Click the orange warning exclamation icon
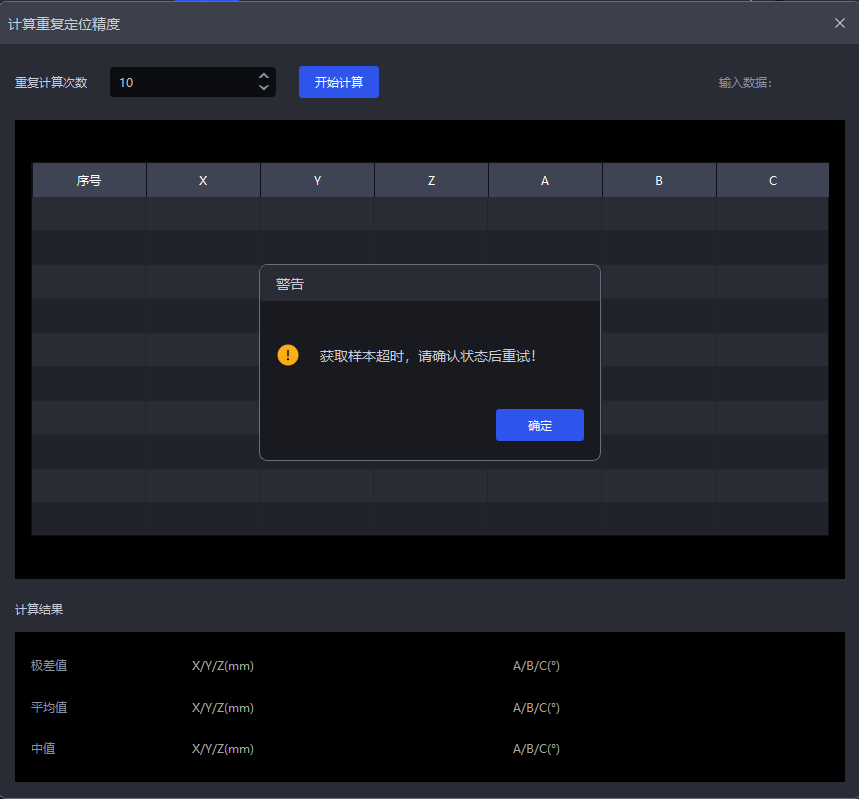Image resolution: width=859 pixels, height=799 pixels. point(288,355)
